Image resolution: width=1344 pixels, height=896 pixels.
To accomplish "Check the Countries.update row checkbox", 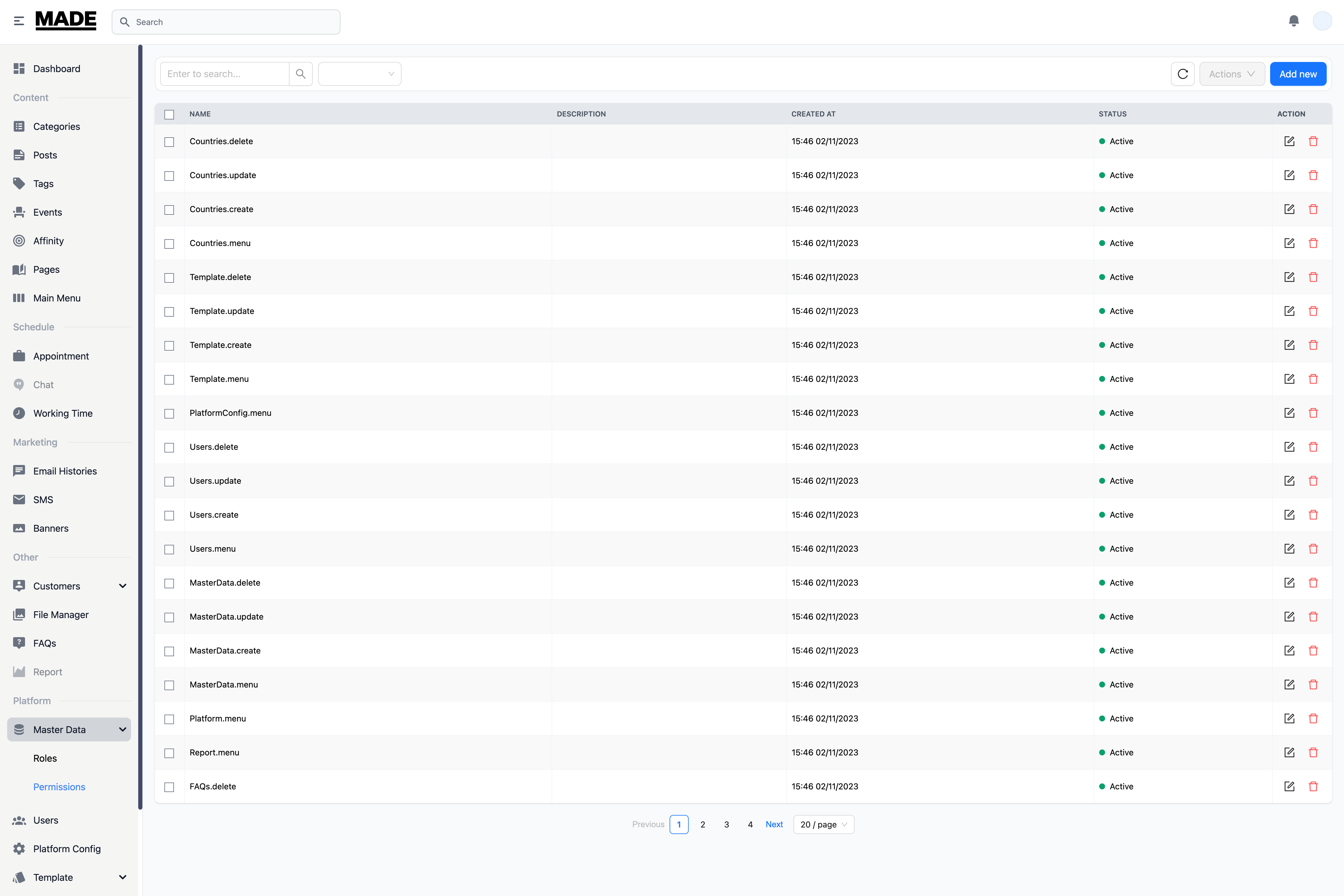I will click(169, 176).
